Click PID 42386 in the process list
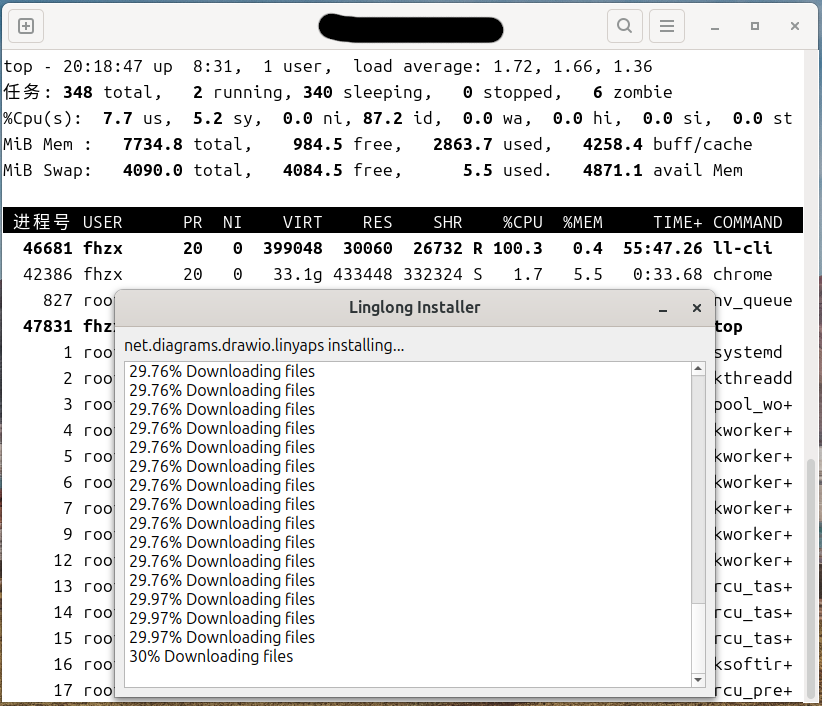 click(x=48, y=274)
